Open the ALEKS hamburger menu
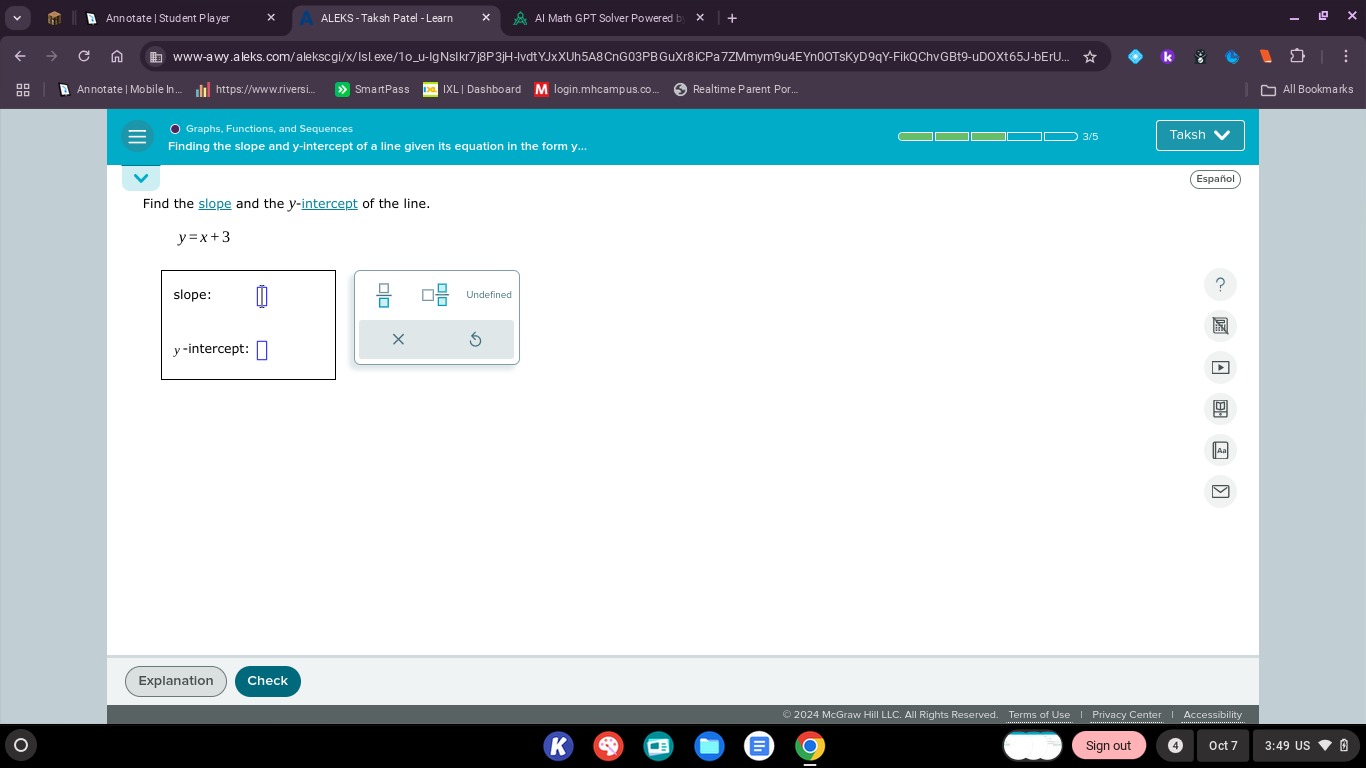This screenshot has width=1366, height=768. coord(138,136)
